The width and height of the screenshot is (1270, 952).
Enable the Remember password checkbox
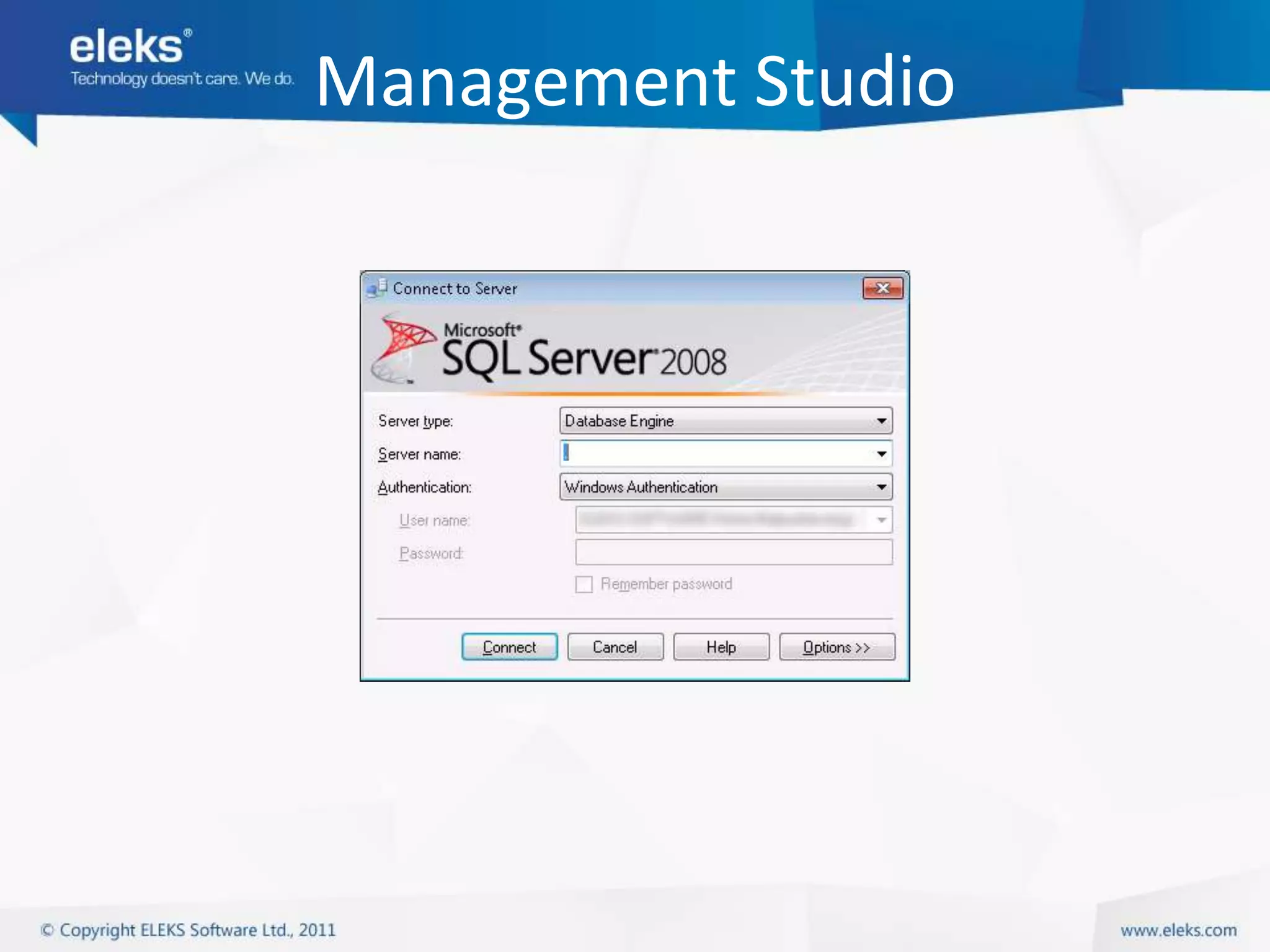click(x=584, y=584)
